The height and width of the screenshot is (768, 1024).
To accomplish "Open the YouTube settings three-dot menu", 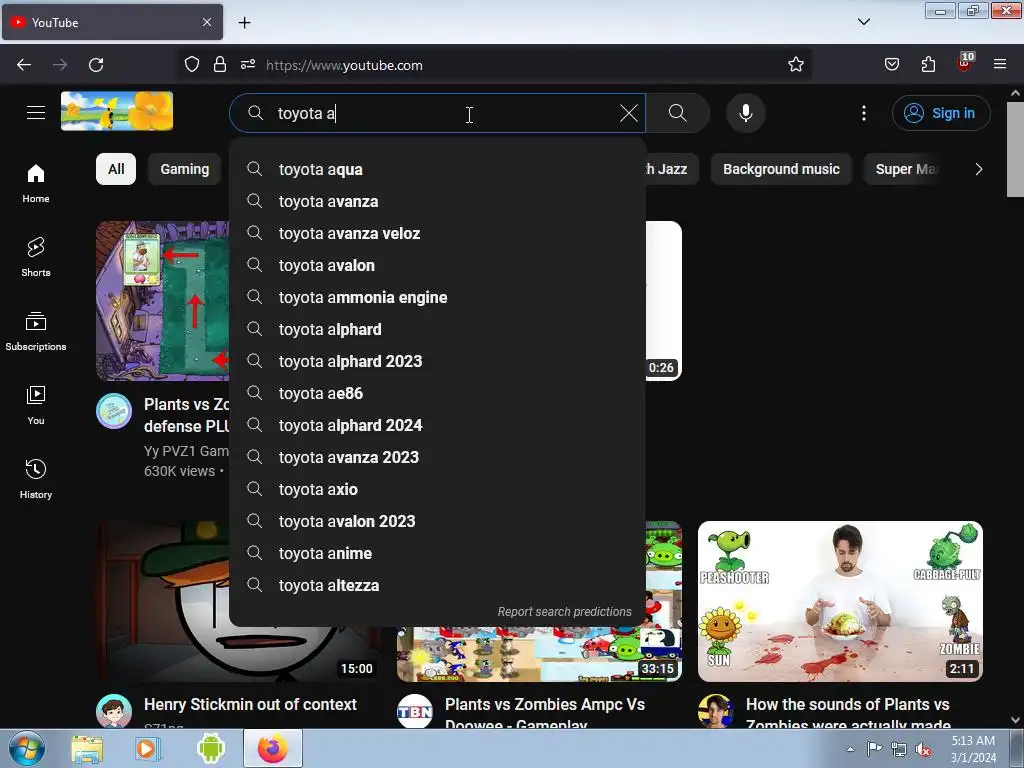I will click(x=863, y=113).
